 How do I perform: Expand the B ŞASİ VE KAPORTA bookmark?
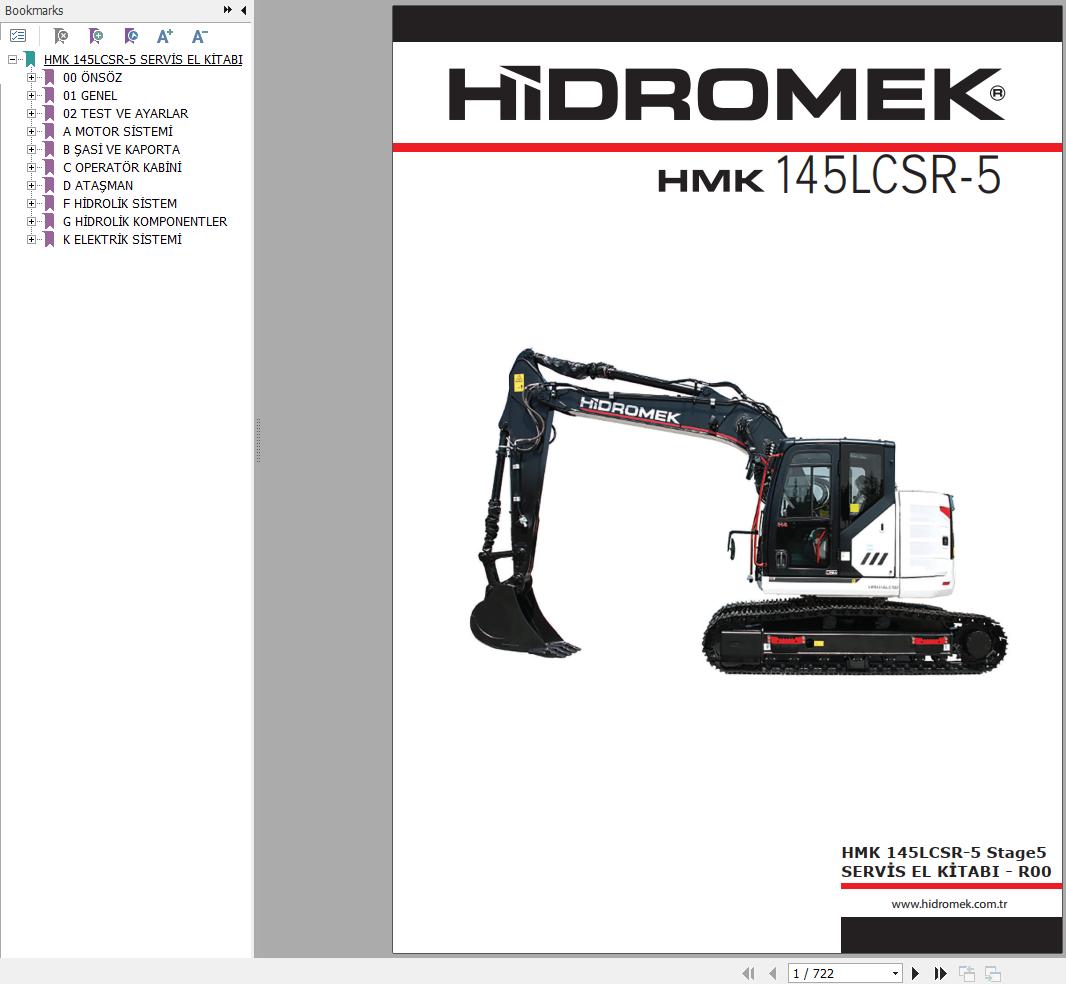pos(31,150)
